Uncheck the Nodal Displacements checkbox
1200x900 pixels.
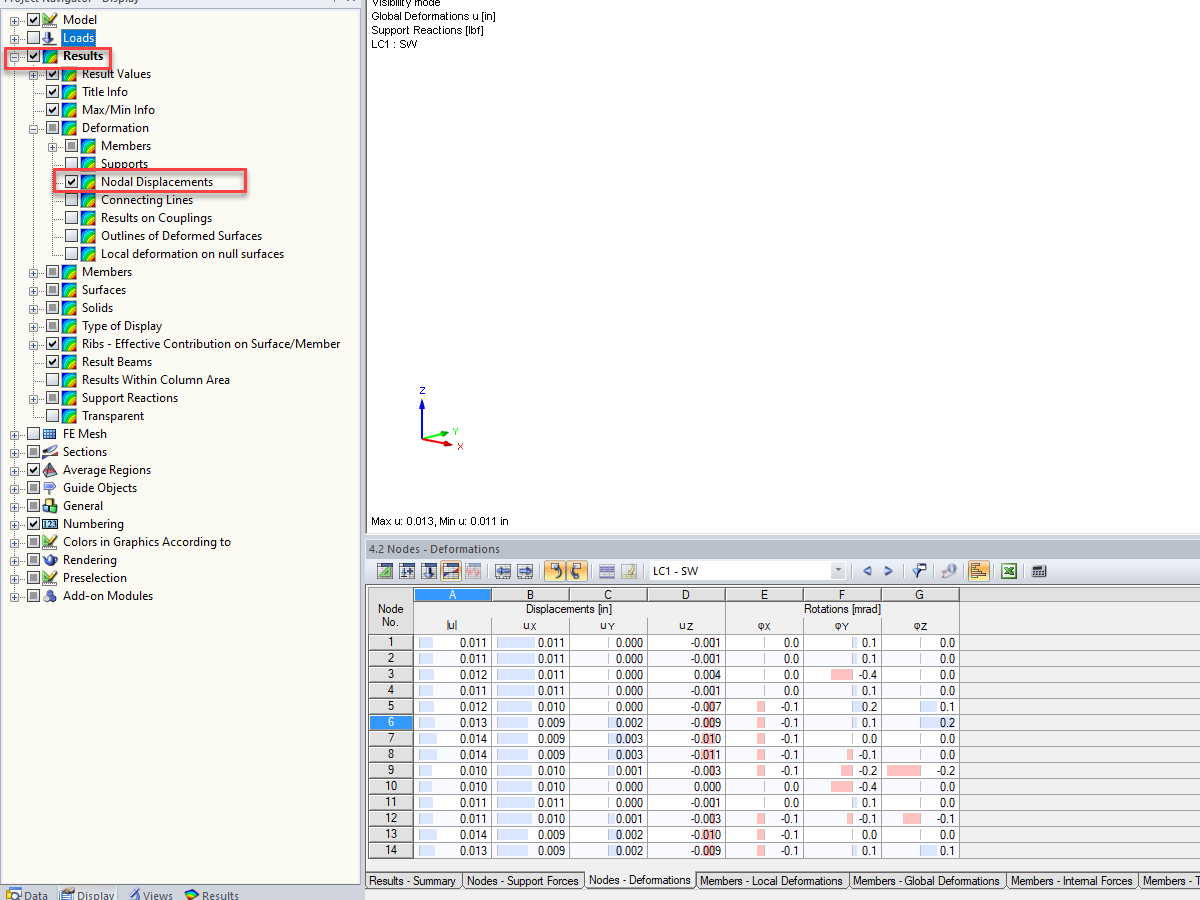(x=72, y=182)
